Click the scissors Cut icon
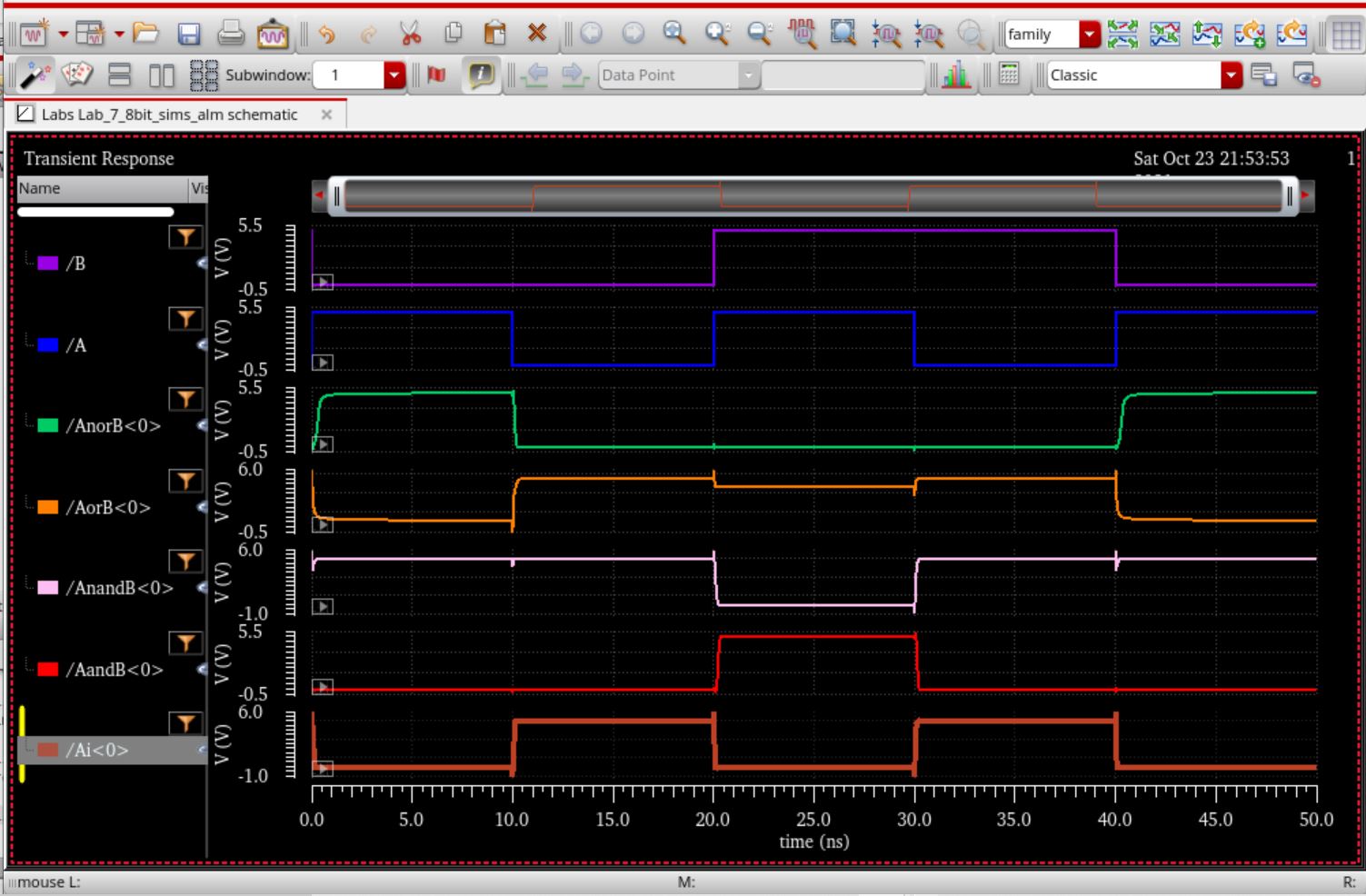Screen dimensions: 1366x896 pyautogui.click(x=411, y=35)
